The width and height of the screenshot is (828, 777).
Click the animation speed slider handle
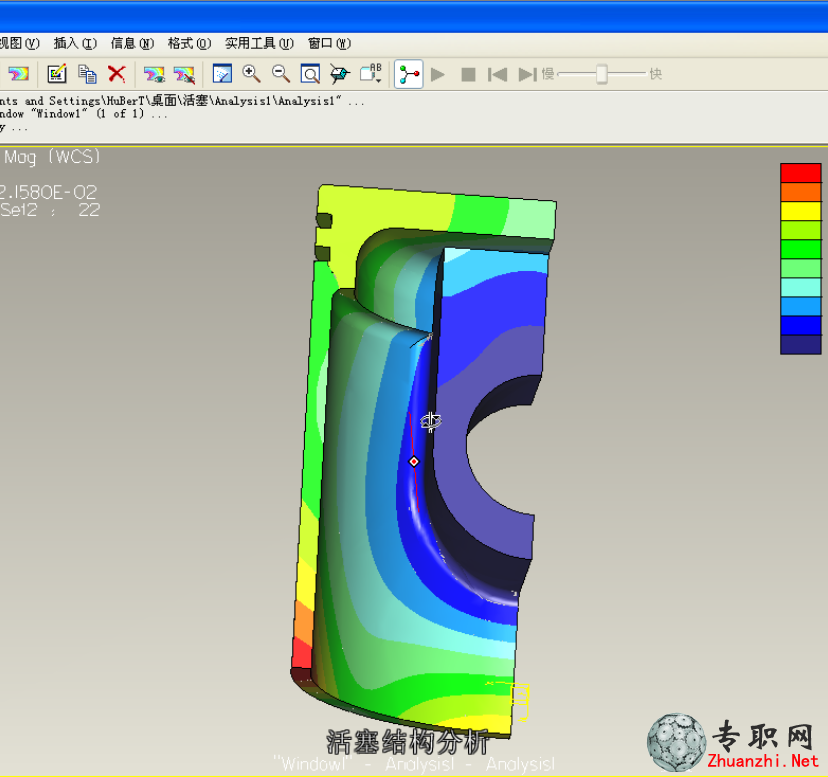pos(601,74)
